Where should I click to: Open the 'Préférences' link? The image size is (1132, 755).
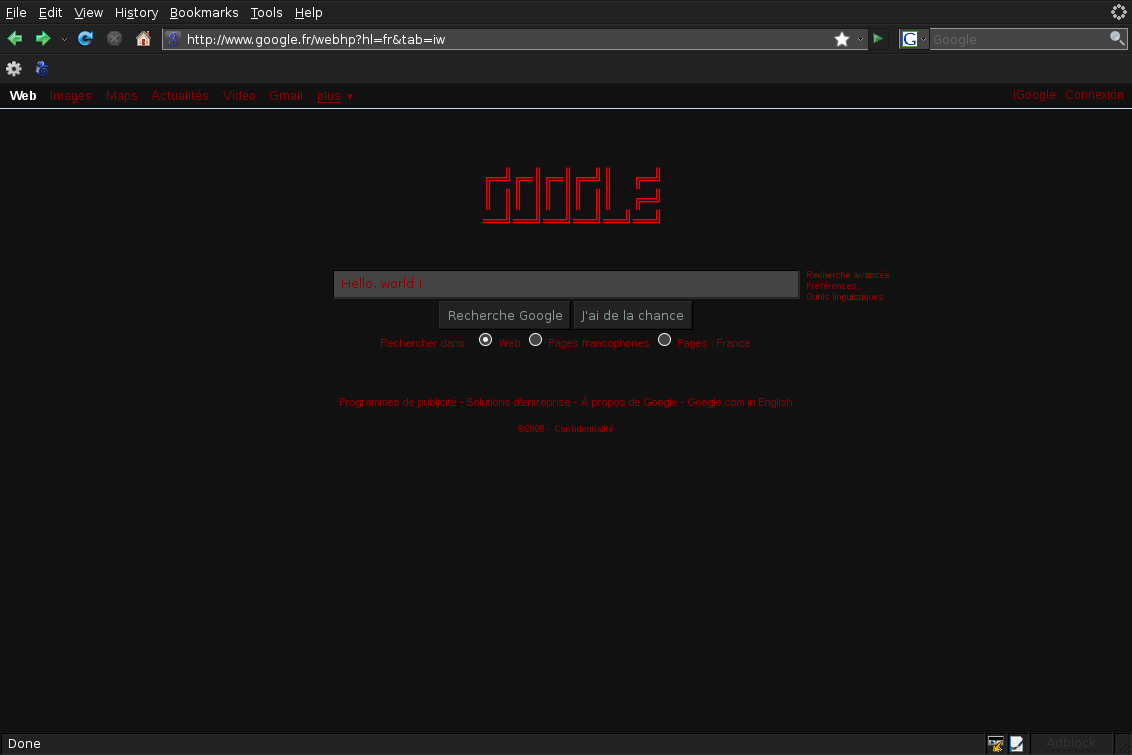tap(831, 286)
